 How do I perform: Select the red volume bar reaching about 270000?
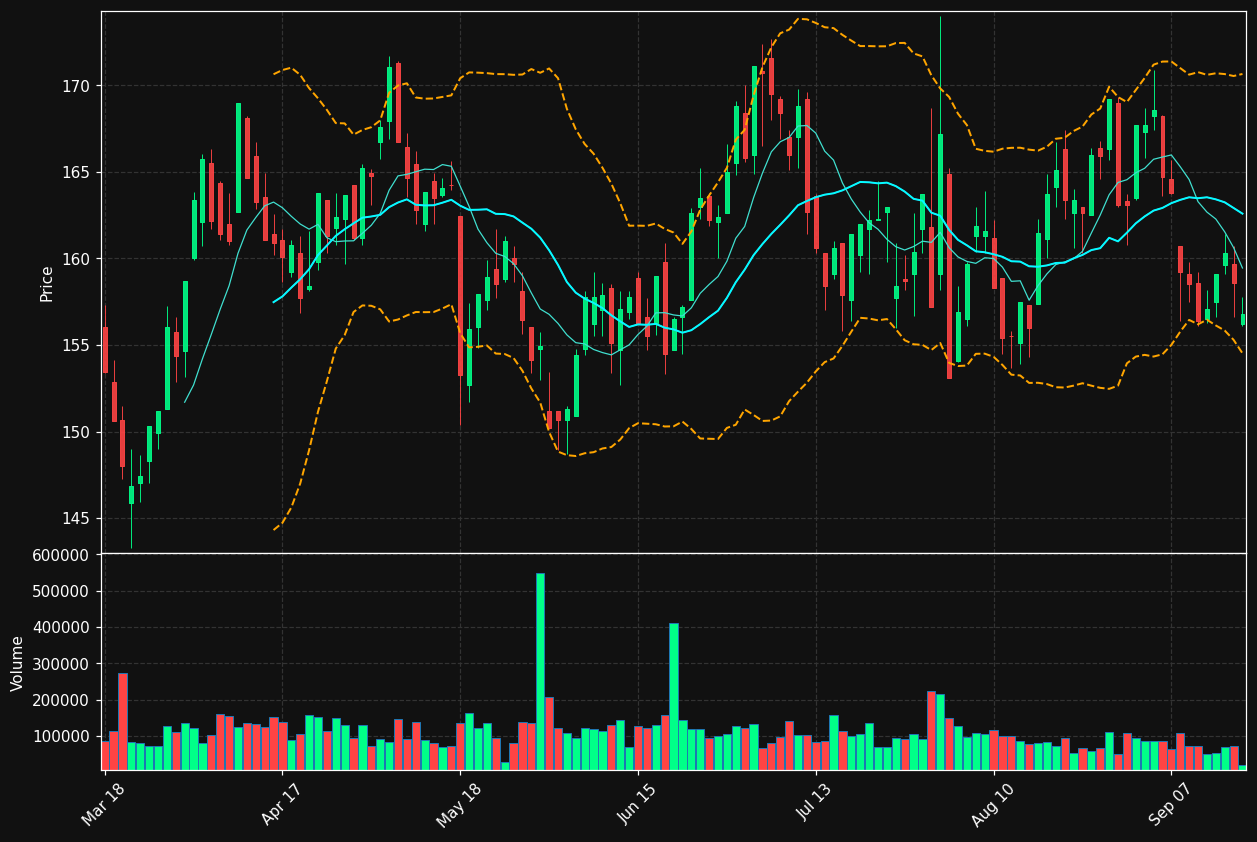click(x=123, y=722)
